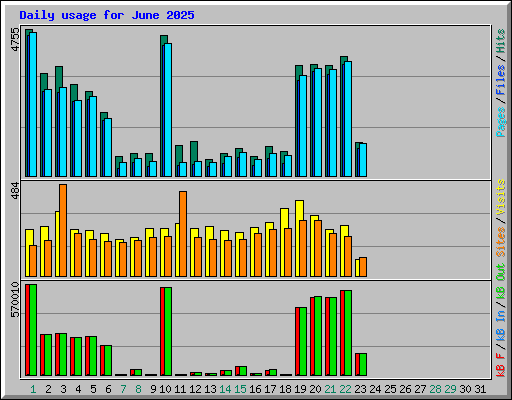The image size is (512, 400).
Task: Click day label 30 on the axis
Action: pyautogui.click(x=465, y=389)
